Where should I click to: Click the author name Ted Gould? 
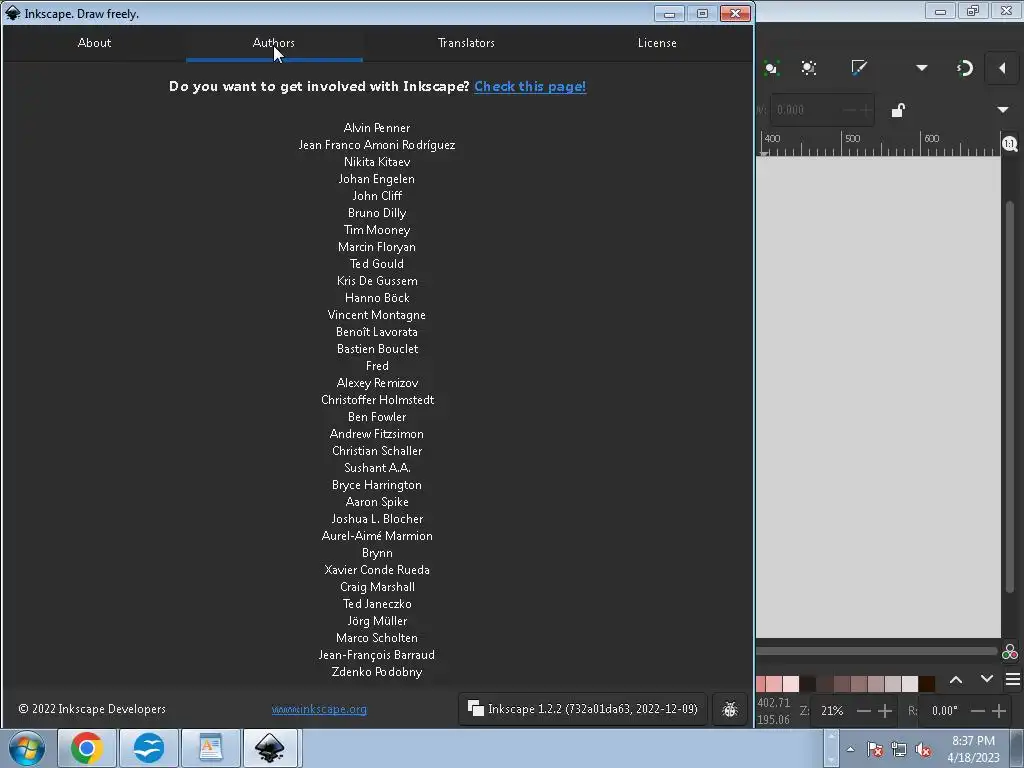pyautogui.click(x=377, y=264)
